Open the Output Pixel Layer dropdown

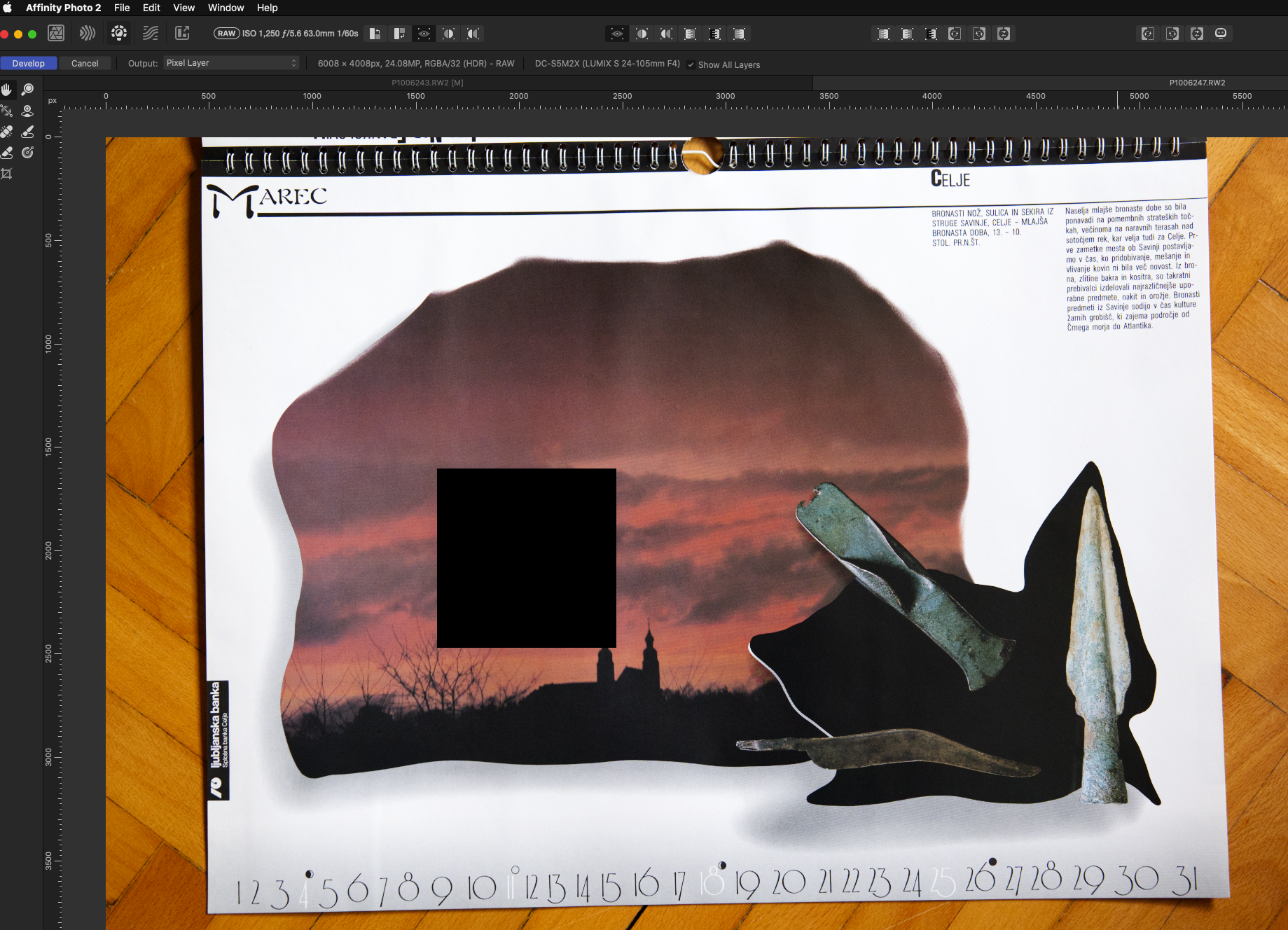[x=232, y=63]
